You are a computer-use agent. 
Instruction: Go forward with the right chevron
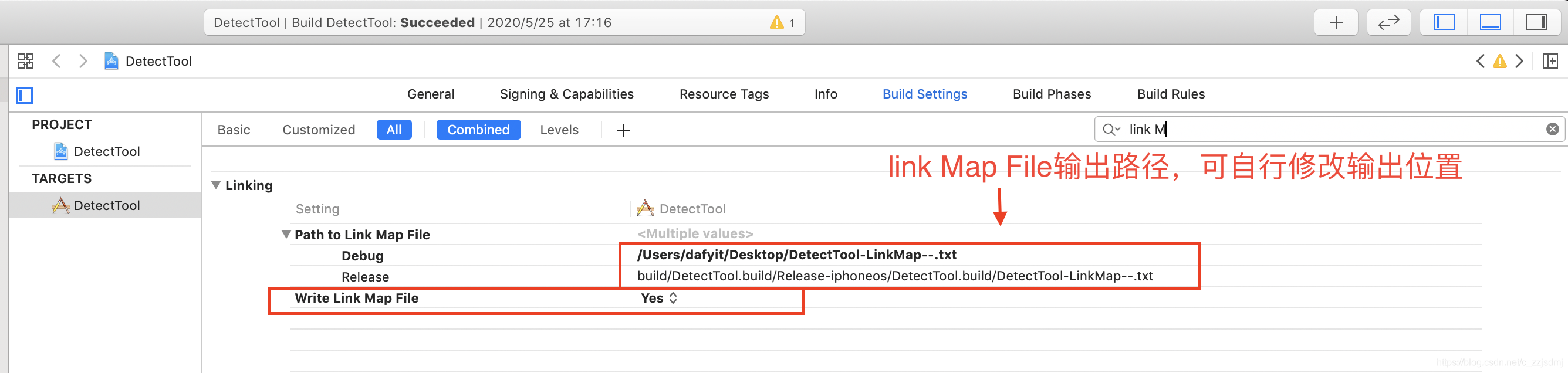(83, 61)
